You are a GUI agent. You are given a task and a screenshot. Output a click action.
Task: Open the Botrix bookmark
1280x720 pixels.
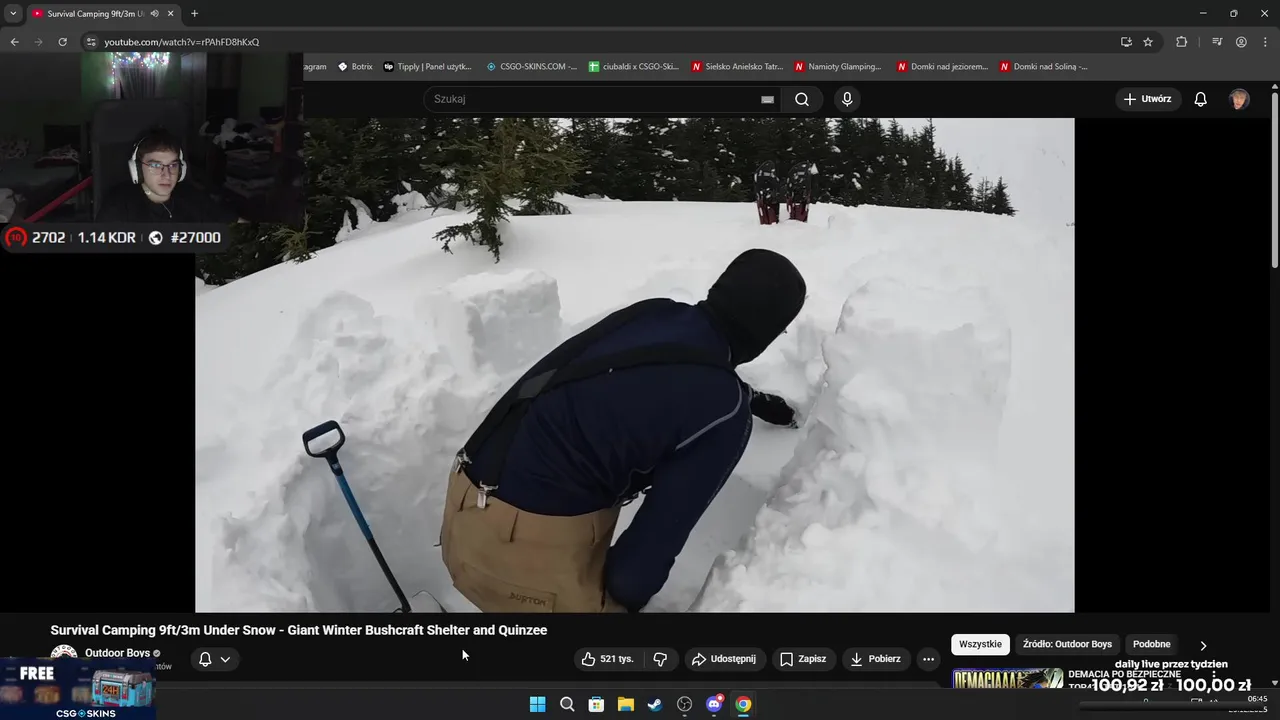pos(355,67)
